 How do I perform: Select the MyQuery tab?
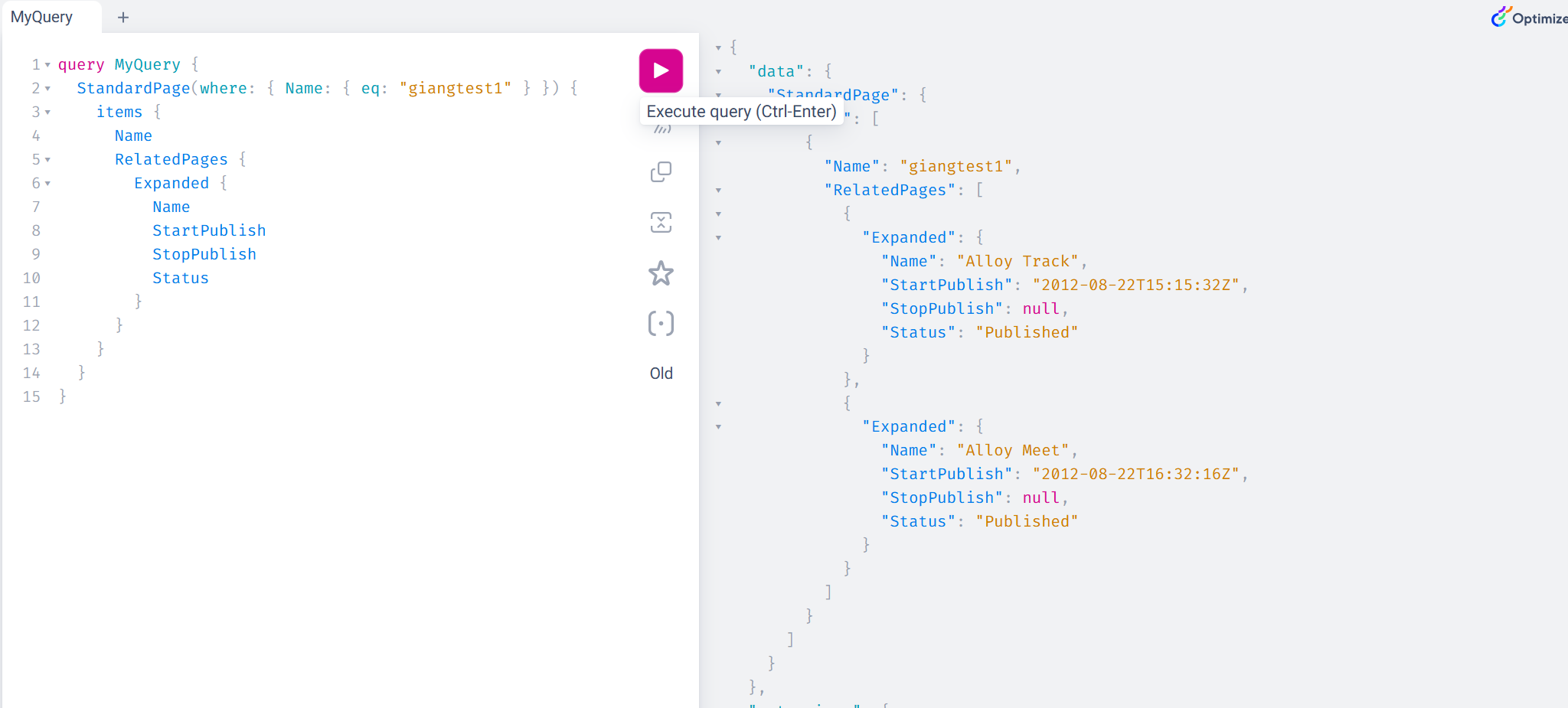[x=42, y=18]
